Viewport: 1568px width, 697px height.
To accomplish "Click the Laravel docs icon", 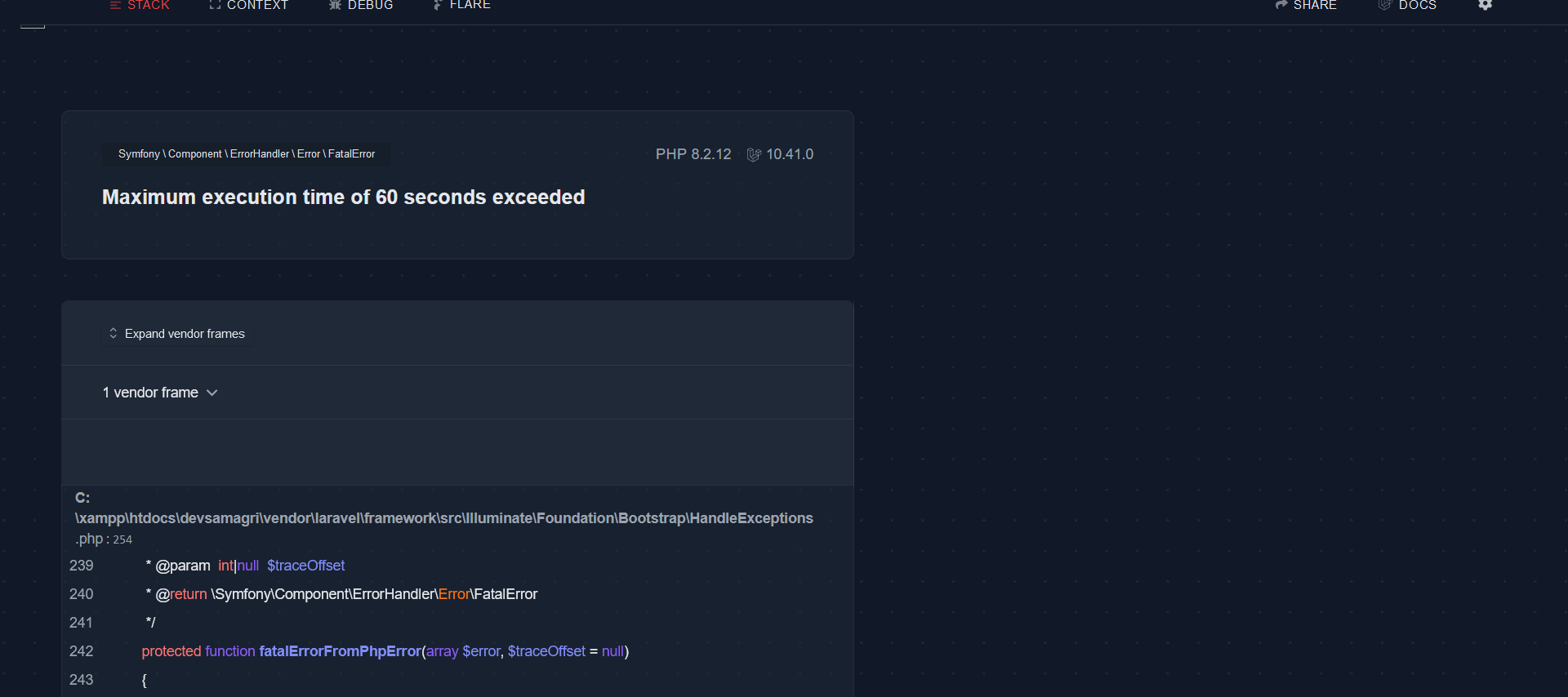I will 1385,5.
